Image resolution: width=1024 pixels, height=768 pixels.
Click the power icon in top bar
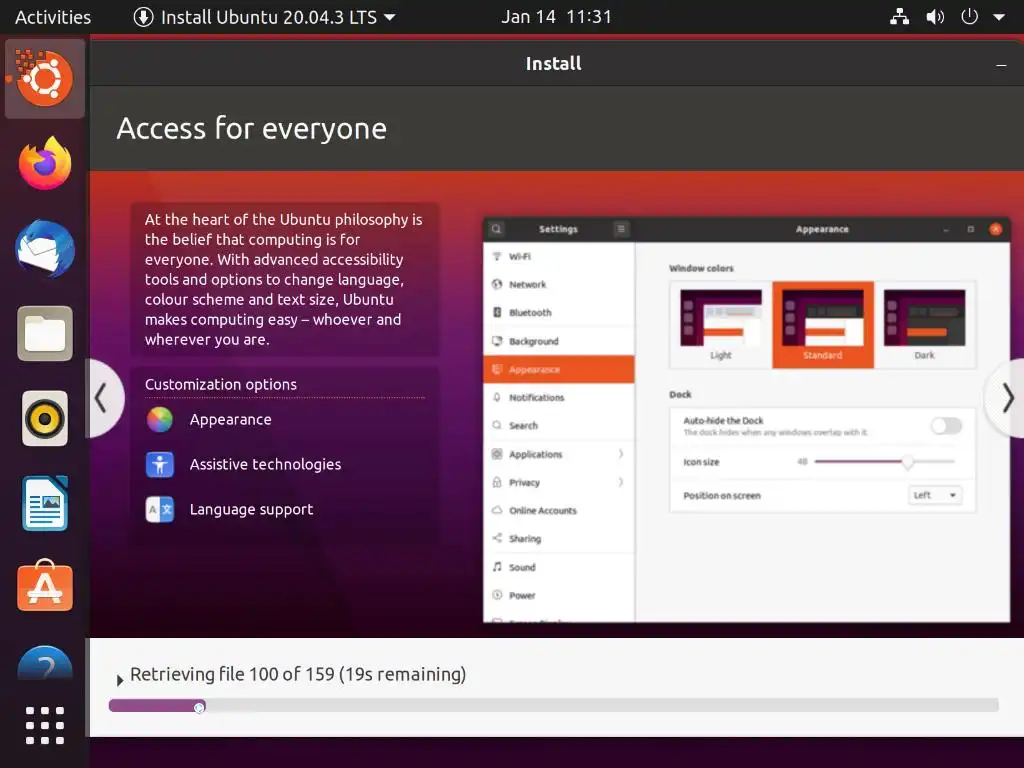[x=969, y=16]
